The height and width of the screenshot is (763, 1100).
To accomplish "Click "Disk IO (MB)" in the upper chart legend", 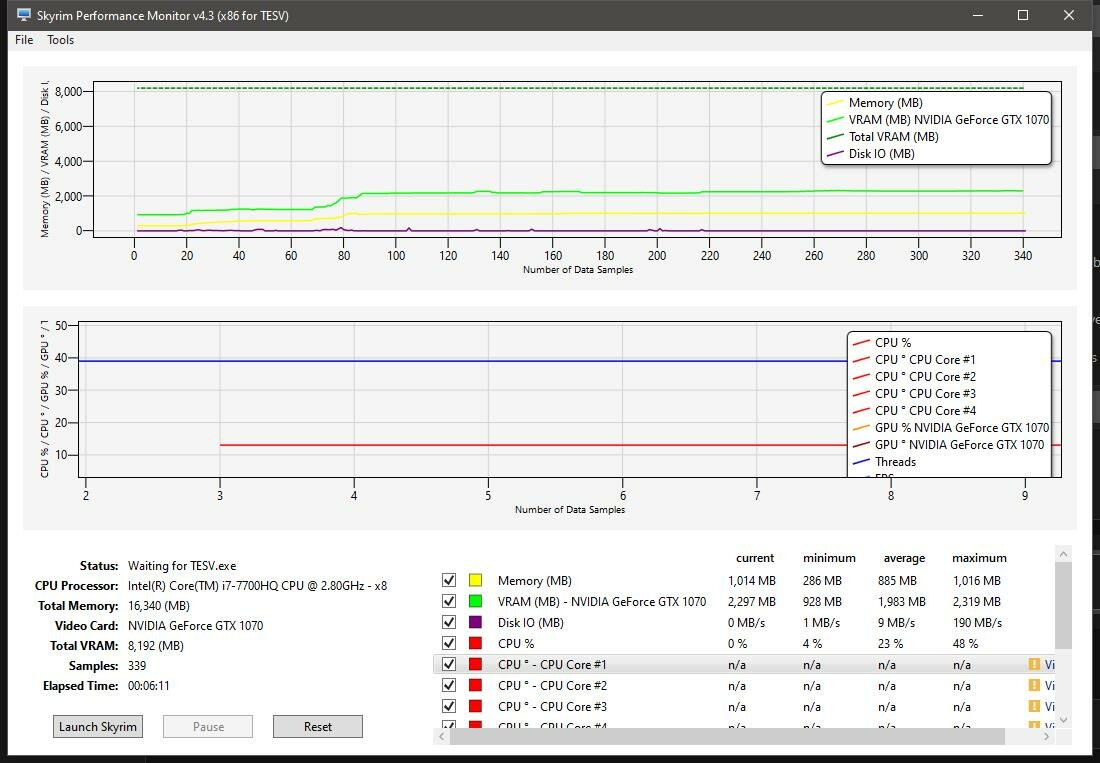I will (x=881, y=154).
